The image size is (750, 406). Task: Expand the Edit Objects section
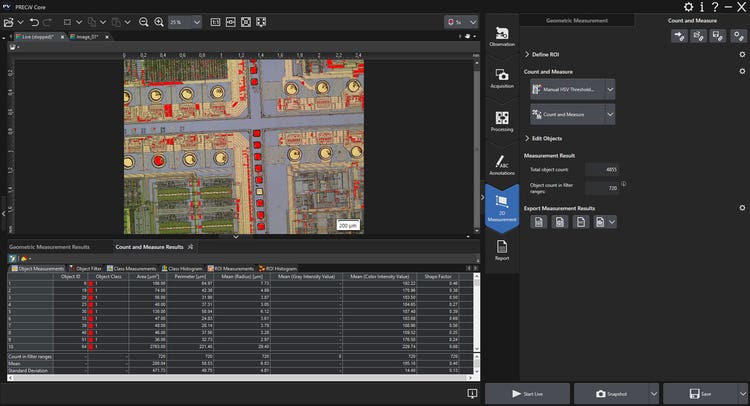(x=527, y=138)
